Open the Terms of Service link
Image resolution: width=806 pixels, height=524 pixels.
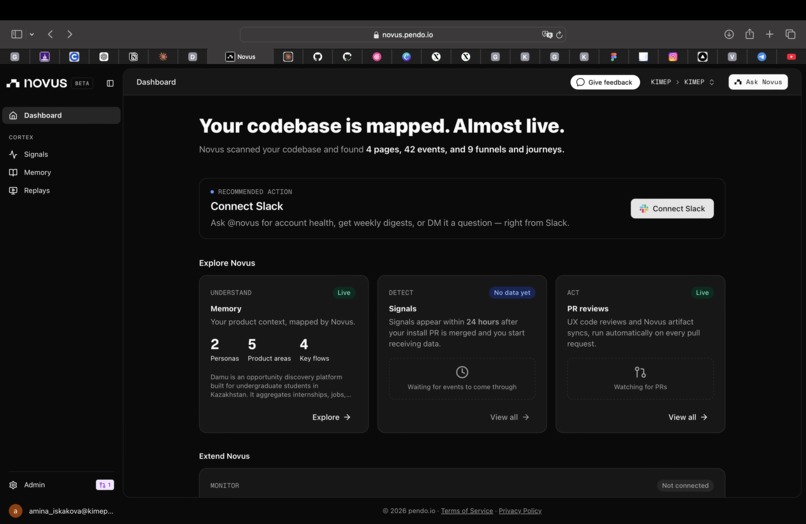point(467,511)
